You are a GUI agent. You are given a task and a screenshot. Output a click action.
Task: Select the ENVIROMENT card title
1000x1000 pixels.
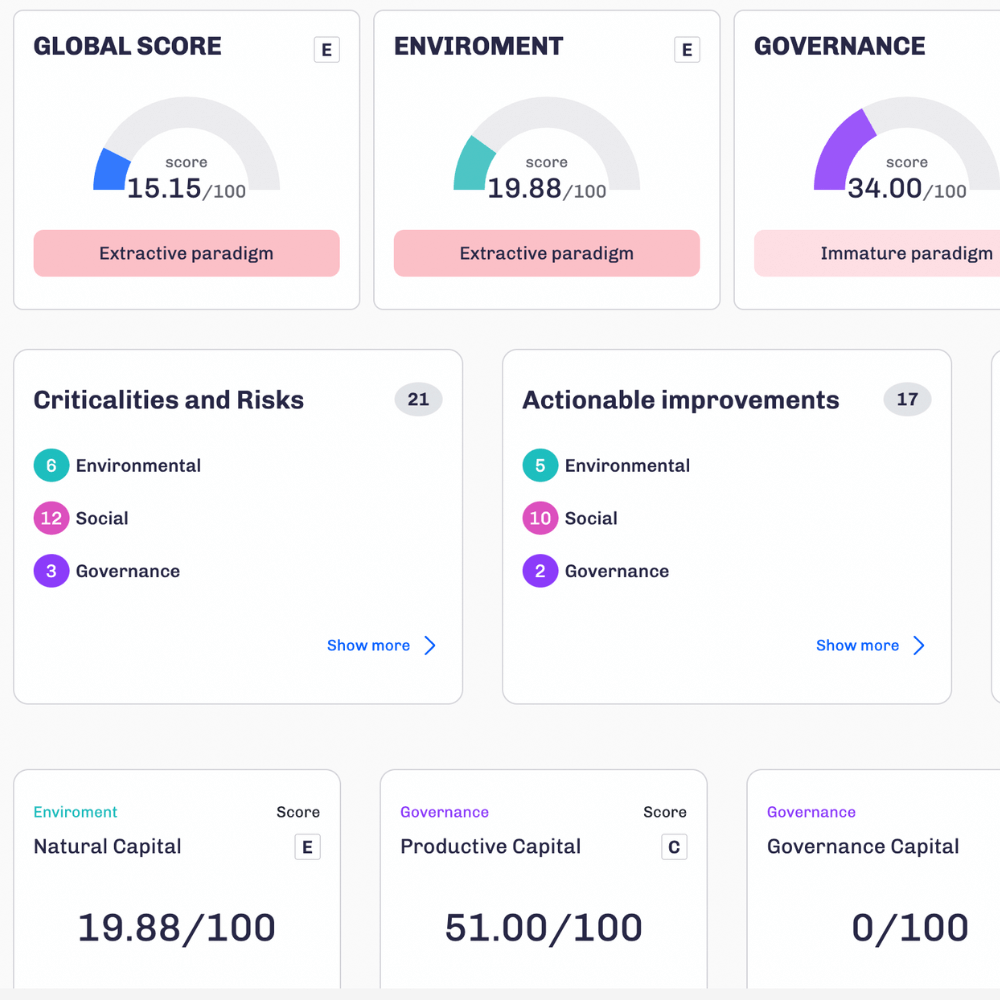[x=478, y=47]
